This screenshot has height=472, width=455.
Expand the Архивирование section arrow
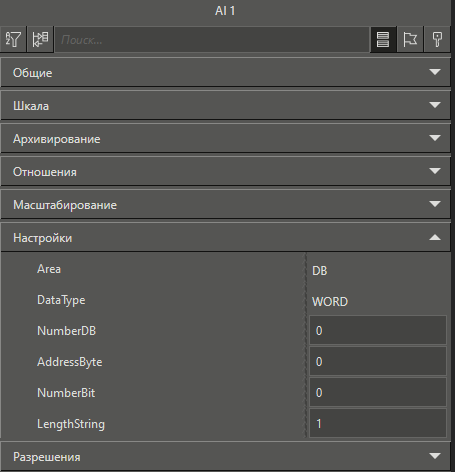(x=435, y=138)
